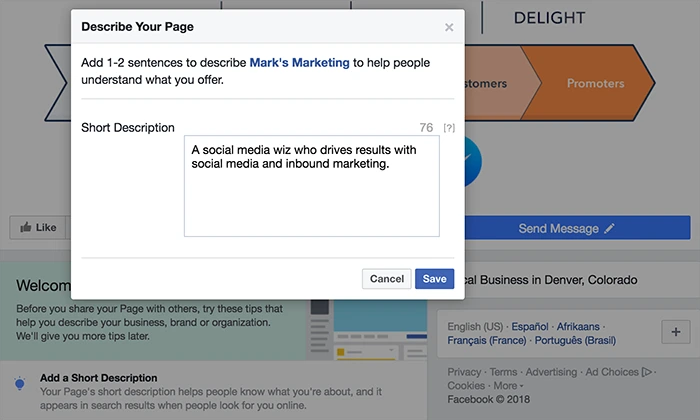This screenshot has height=420, width=700.
Task: Open the Mark's Marketing page link
Action: click(299, 62)
